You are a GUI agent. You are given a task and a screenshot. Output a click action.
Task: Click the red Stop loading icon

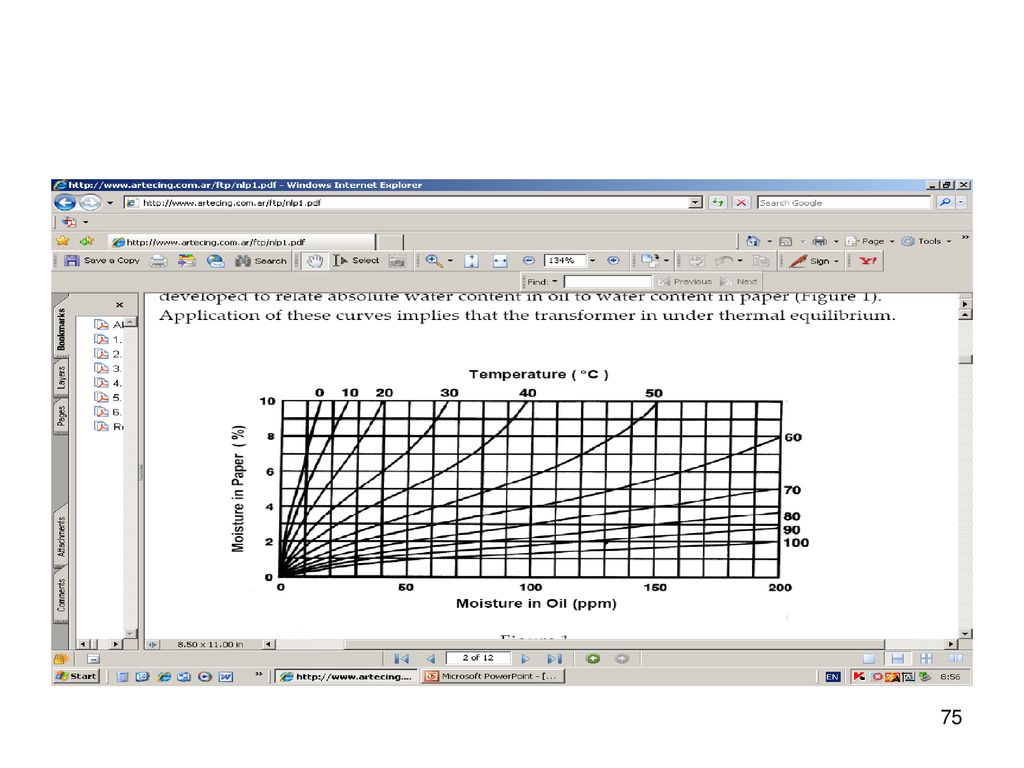tap(741, 202)
